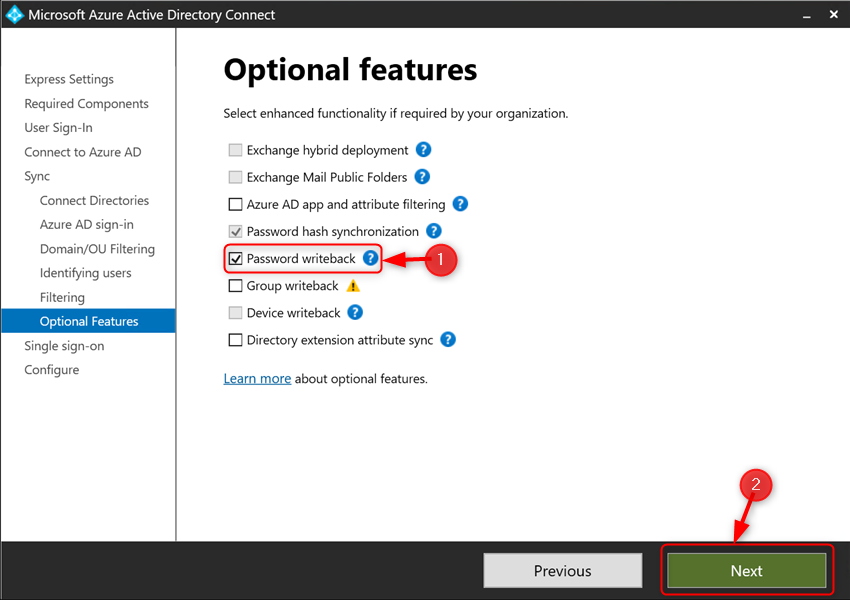Open the Learn more link
This screenshot has width=850, height=600.
point(257,378)
